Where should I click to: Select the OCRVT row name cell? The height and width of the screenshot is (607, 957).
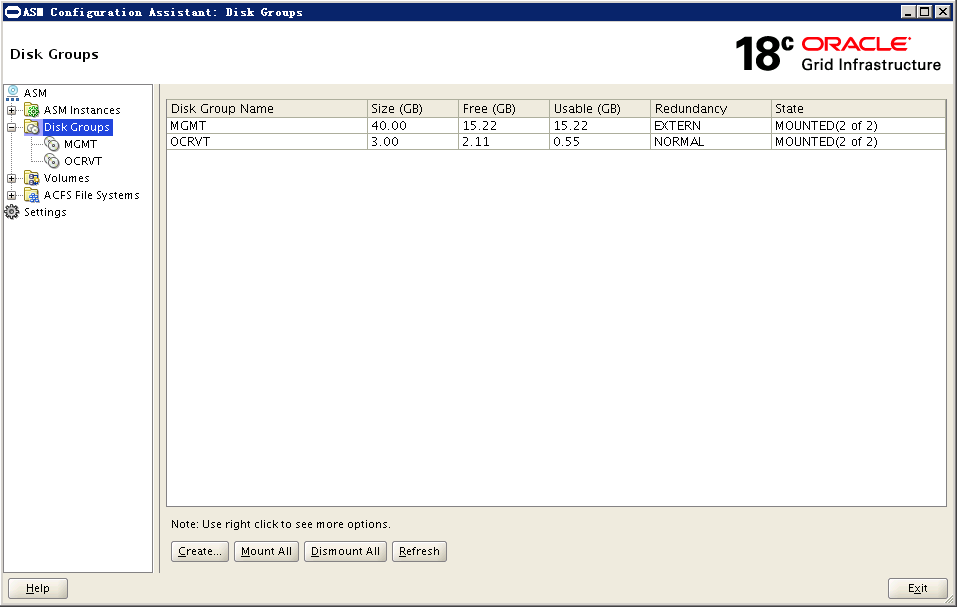tap(267, 142)
